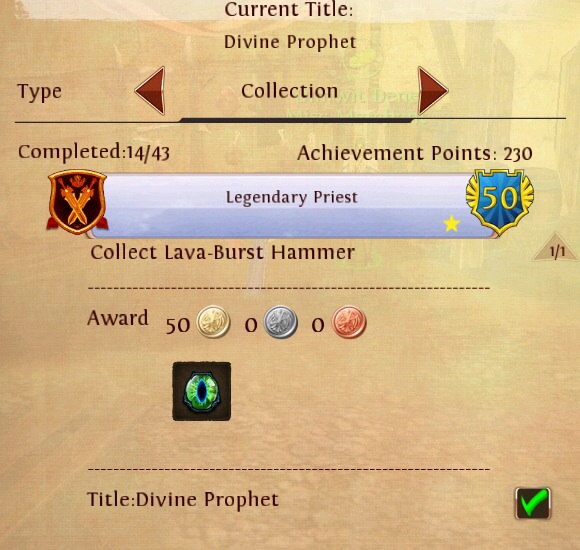The image size is (580, 550).
Task: Click the green eye gem reward item
Action: [x=202, y=391]
